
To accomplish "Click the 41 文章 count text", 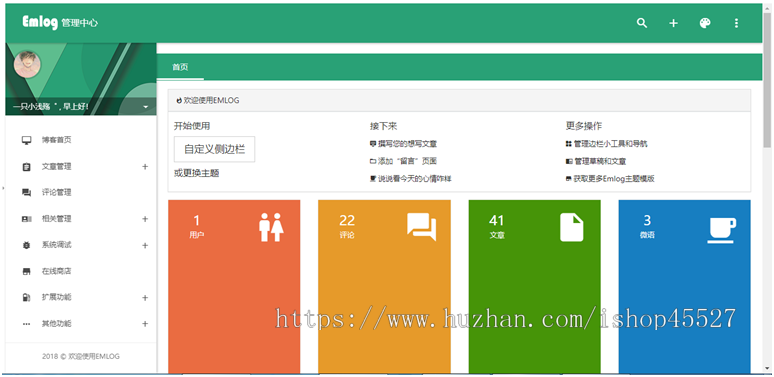I will pos(497,226).
